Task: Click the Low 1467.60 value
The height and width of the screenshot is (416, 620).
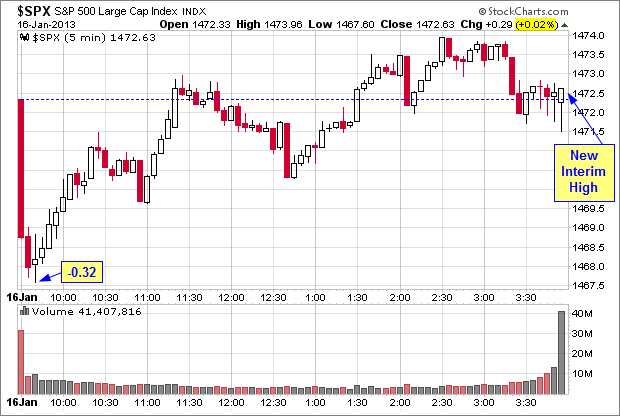Action: tap(341, 25)
